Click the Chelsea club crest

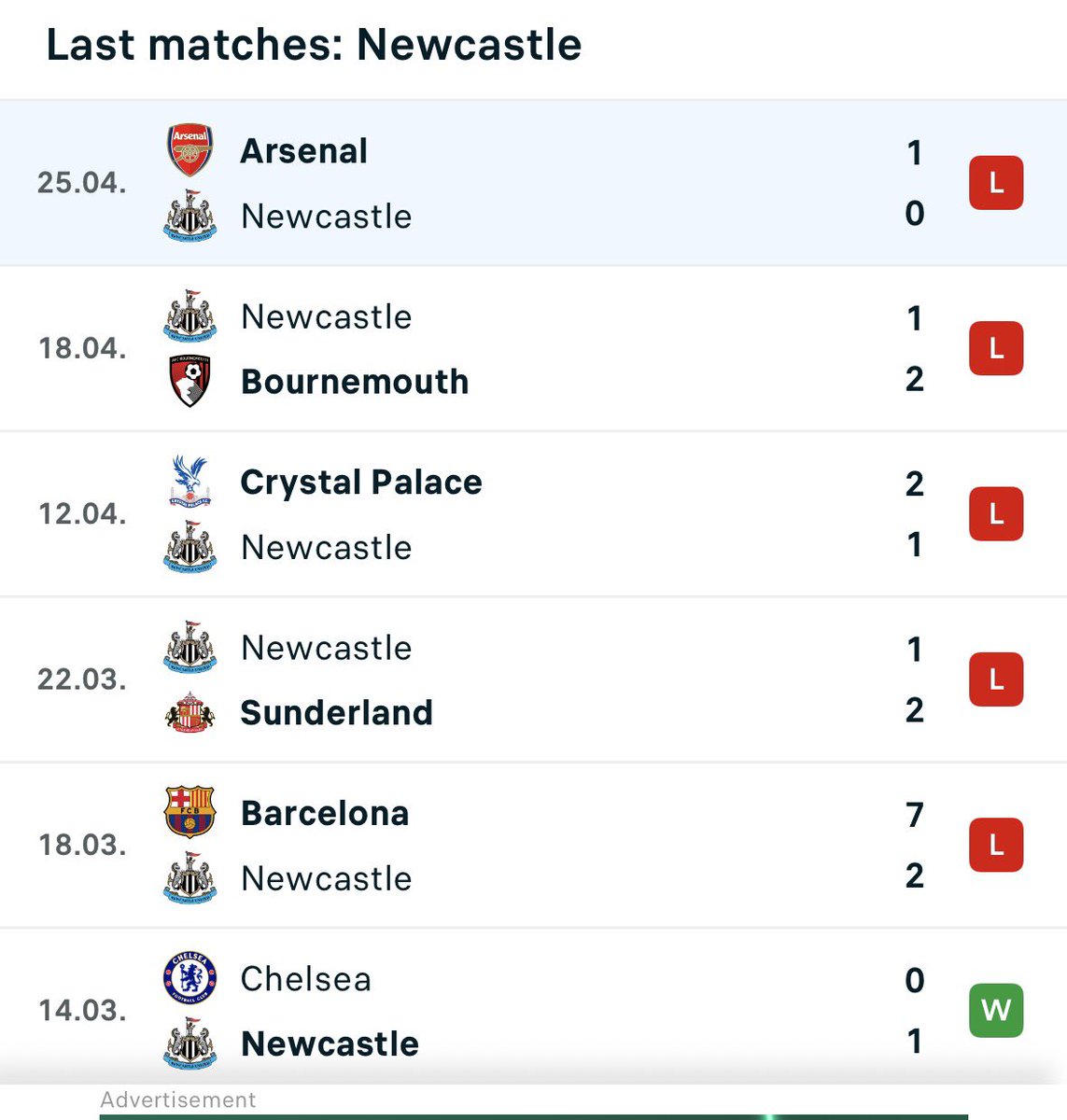(x=190, y=978)
